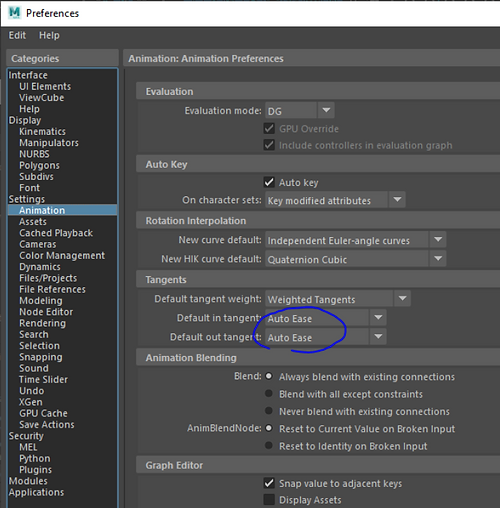This screenshot has height=508, width=500.
Task: Open the New HIK curve default dropdown
Action: pyautogui.click(x=356, y=259)
